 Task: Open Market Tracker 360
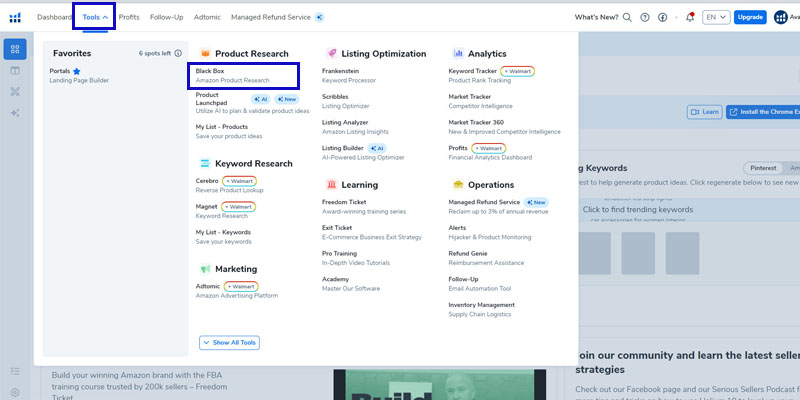click(x=504, y=127)
